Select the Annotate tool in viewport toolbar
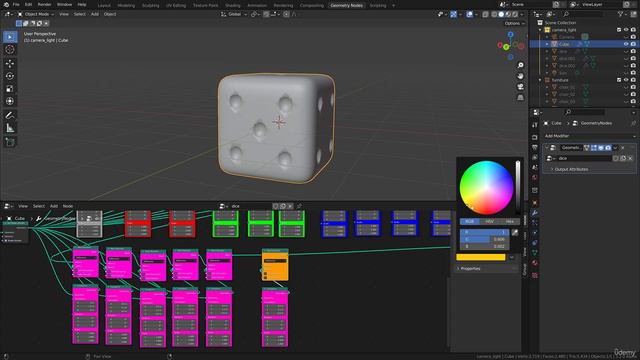640x360 pixels. click(10, 116)
